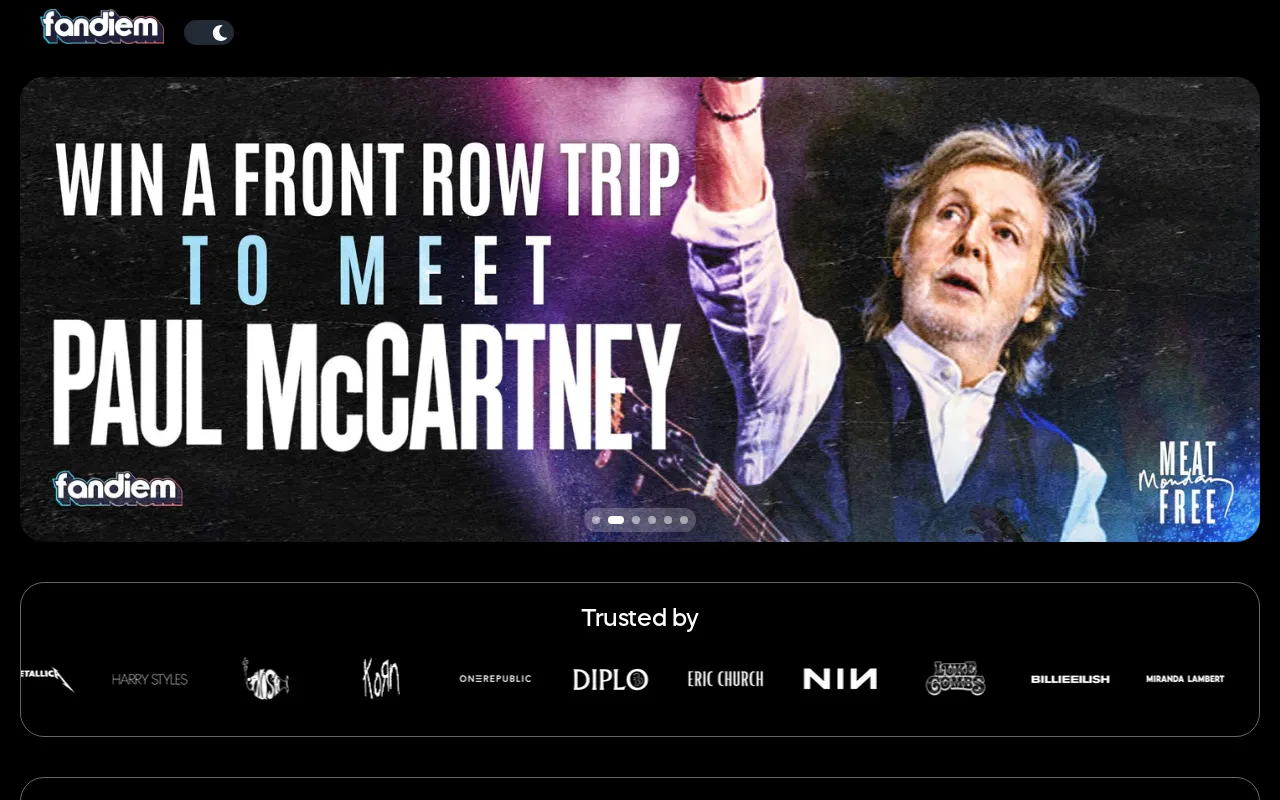Click the OneRepublic logo
The image size is (1280, 800).
pyautogui.click(x=495, y=679)
